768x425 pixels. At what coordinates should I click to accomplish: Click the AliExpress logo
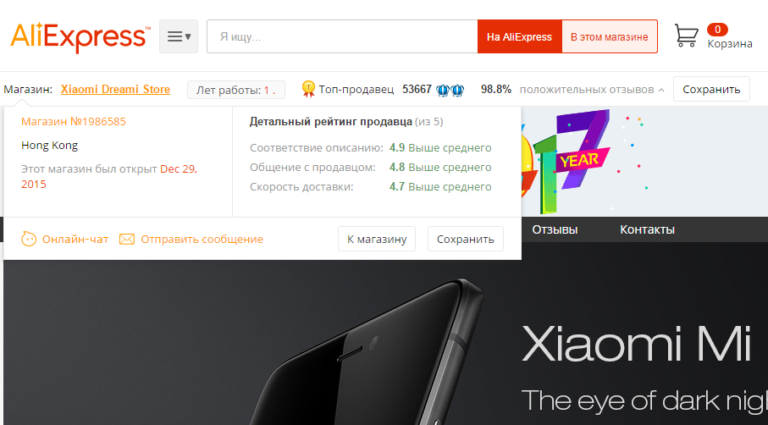pyautogui.click(x=81, y=37)
